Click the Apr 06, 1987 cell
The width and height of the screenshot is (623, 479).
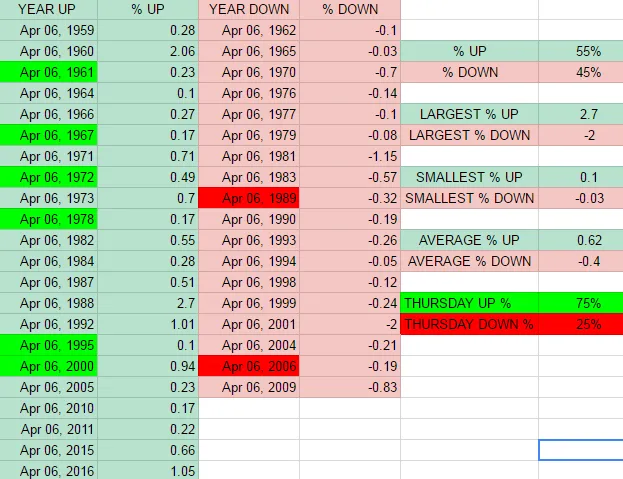[x=48, y=282]
